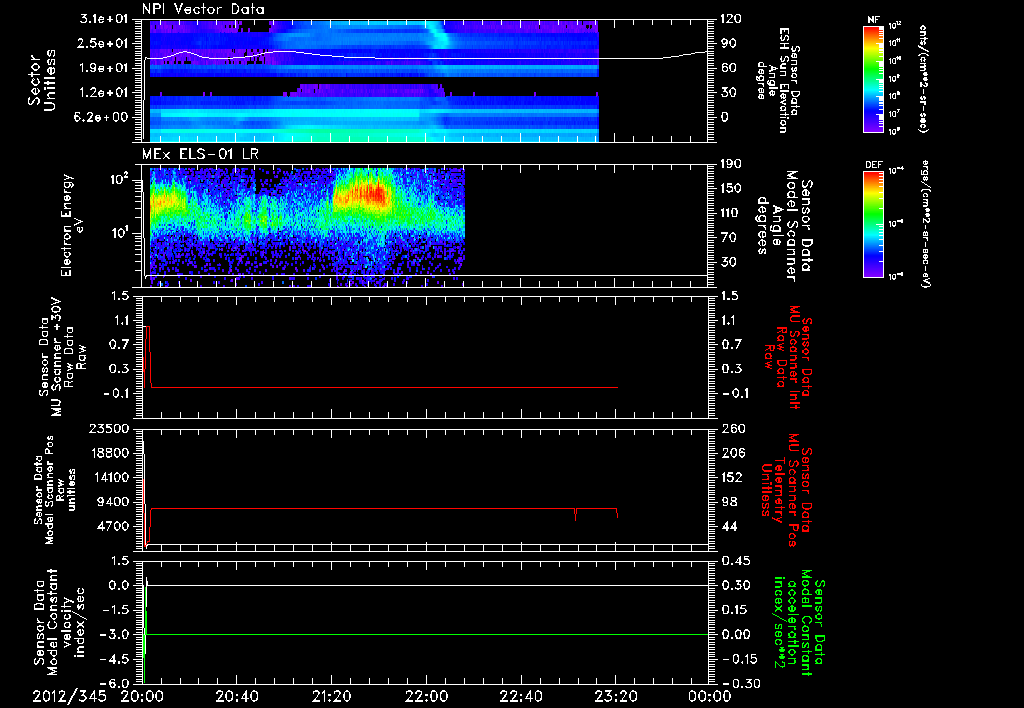
Task: Click the 90 degree tick label
Action: (728, 43)
